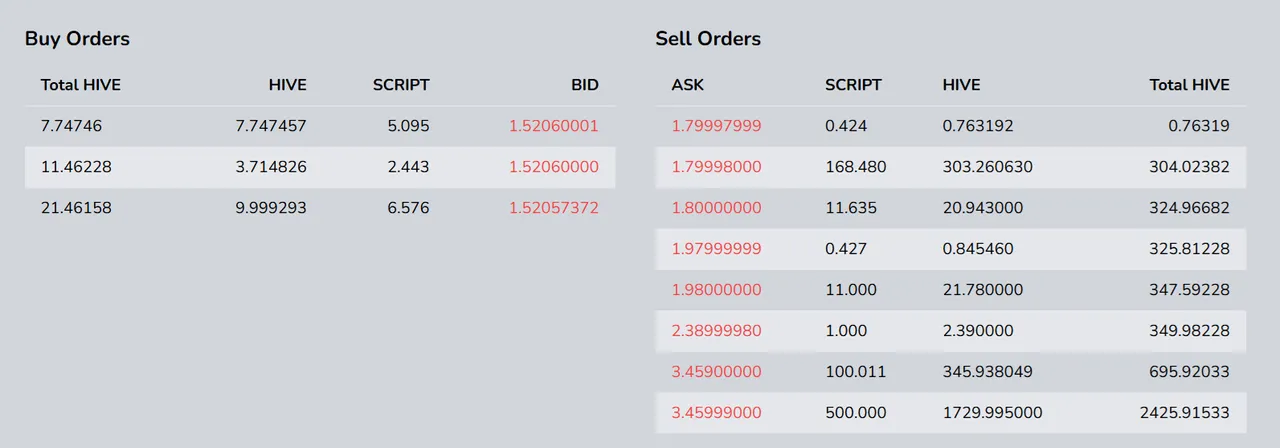Click the 1.79998000 ask price
The height and width of the screenshot is (448, 1280).
716,167
